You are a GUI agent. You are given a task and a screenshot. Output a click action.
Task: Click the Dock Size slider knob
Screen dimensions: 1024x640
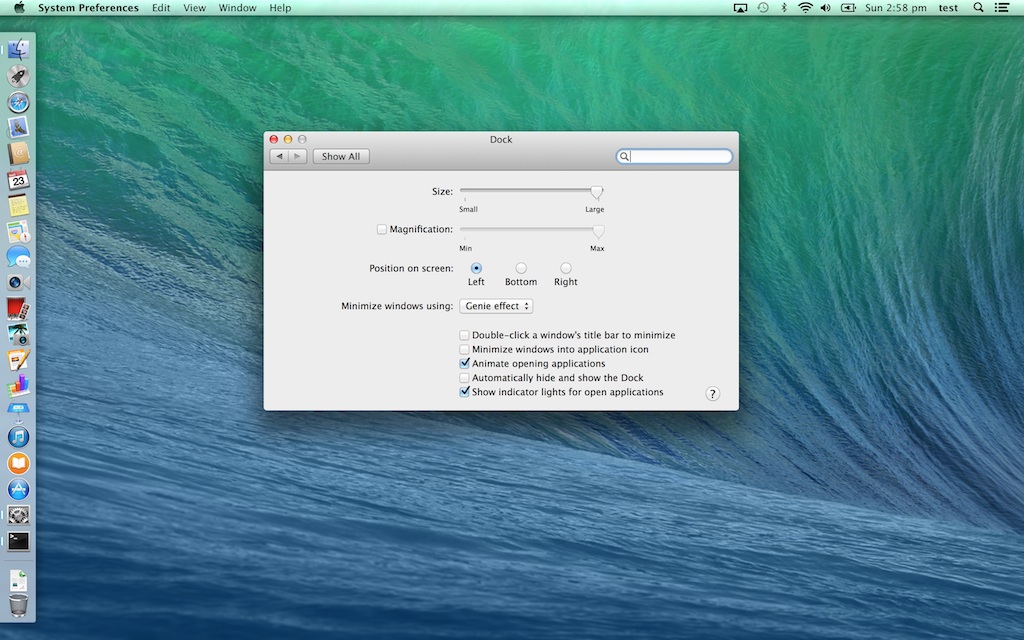pyautogui.click(x=596, y=192)
